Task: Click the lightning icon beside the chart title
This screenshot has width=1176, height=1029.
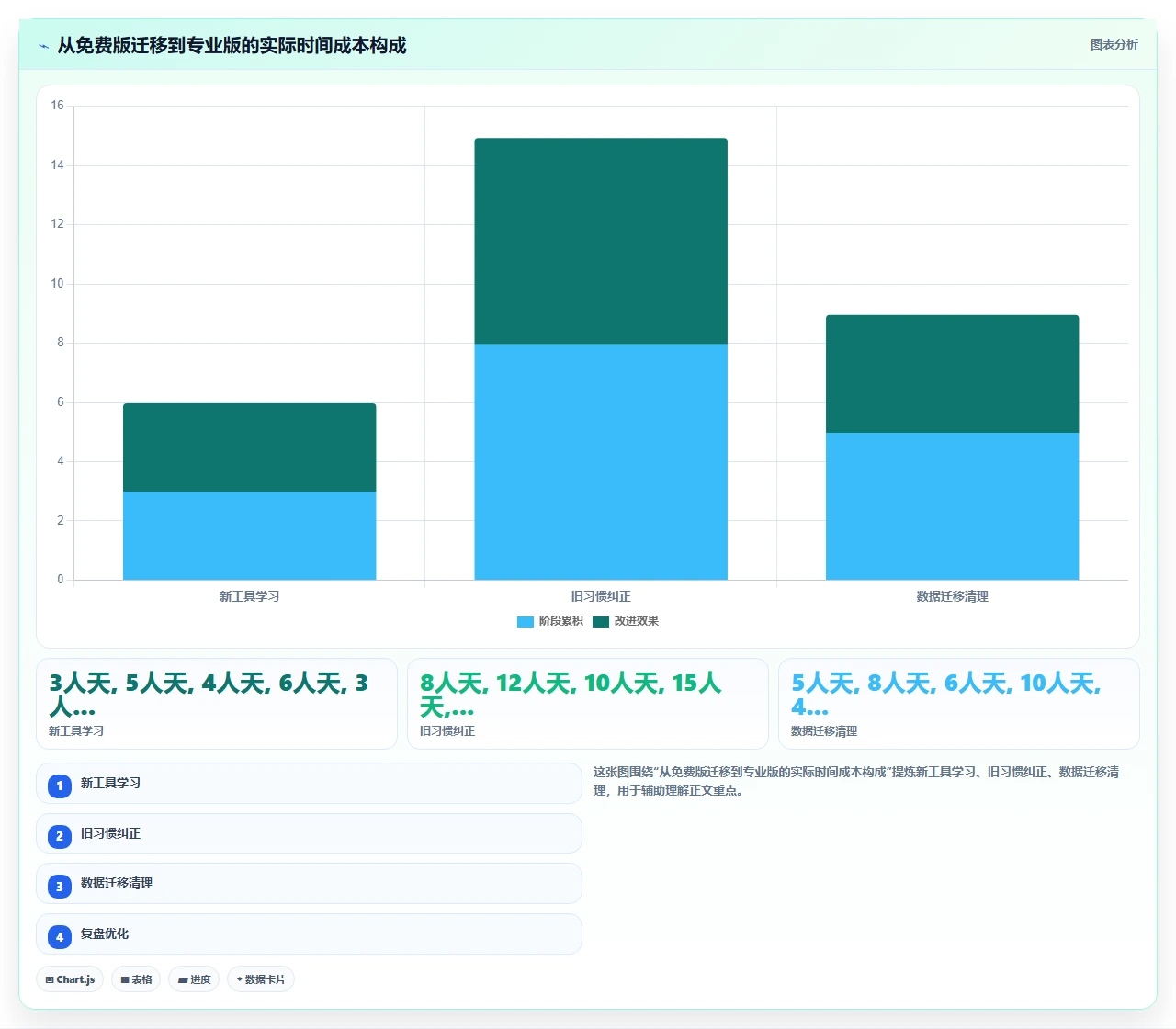Action: [x=43, y=46]
